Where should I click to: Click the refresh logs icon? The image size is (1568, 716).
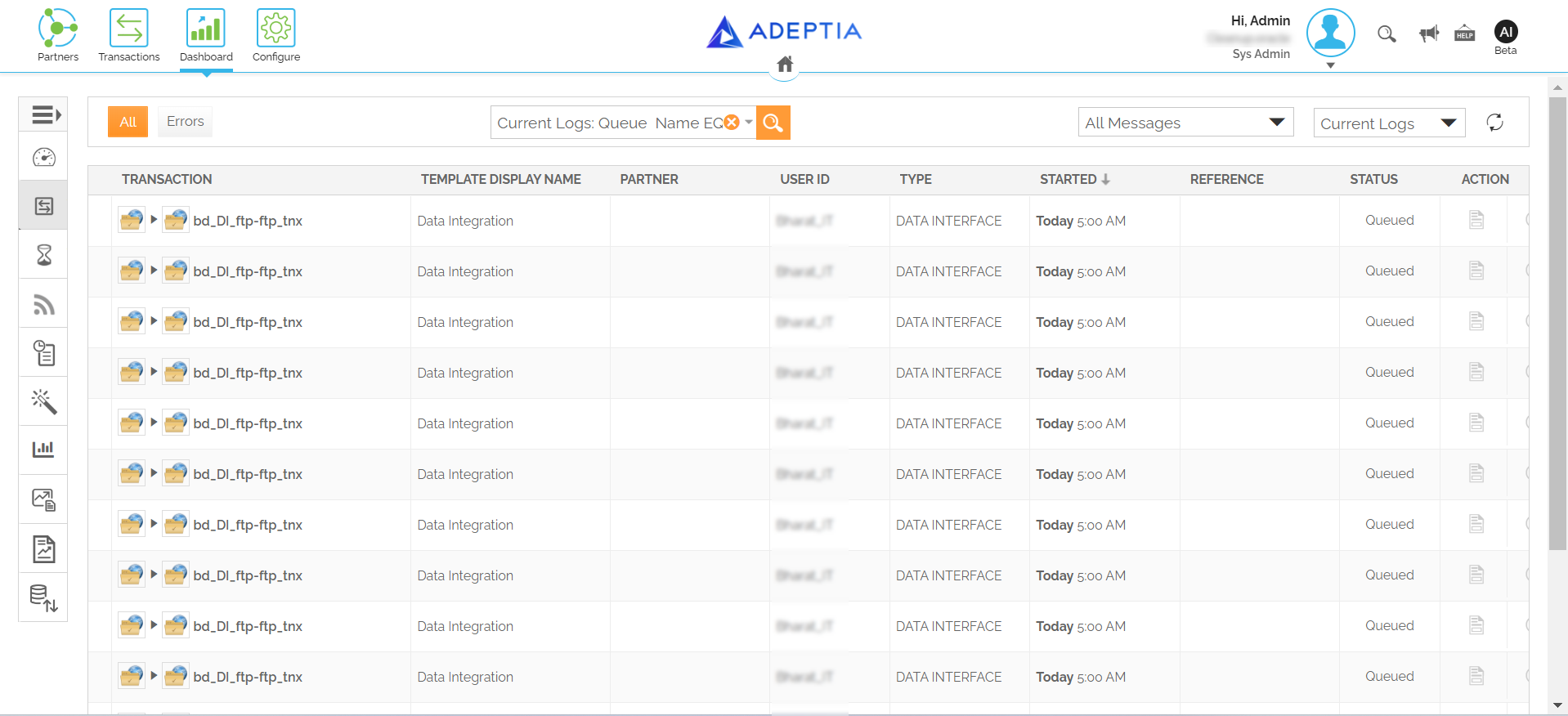[x=1495, y=123]
